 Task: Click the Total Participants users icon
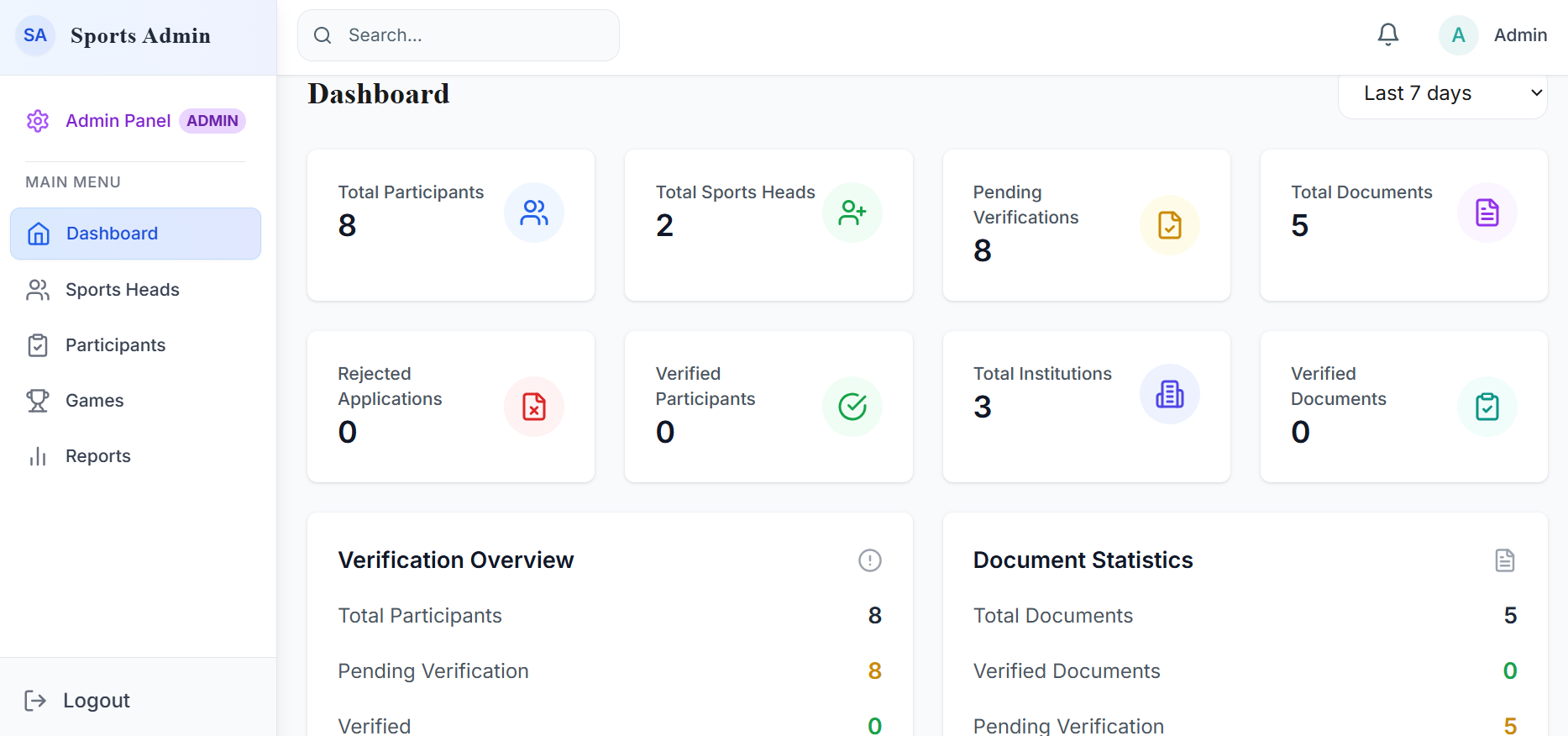pyautogui.click(x=534, y=213)
